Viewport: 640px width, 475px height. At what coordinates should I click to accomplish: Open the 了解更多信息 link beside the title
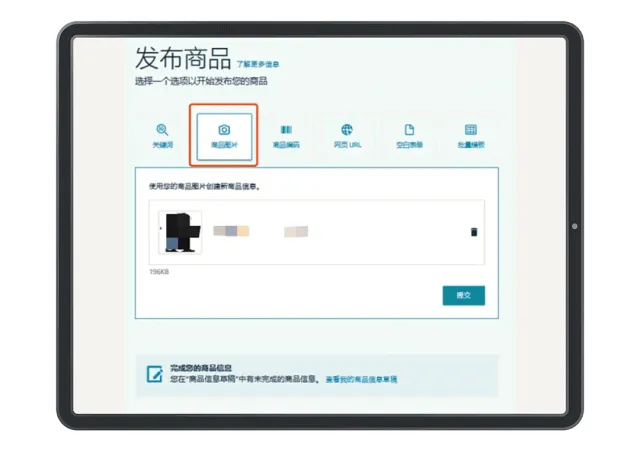coord(258,64)
